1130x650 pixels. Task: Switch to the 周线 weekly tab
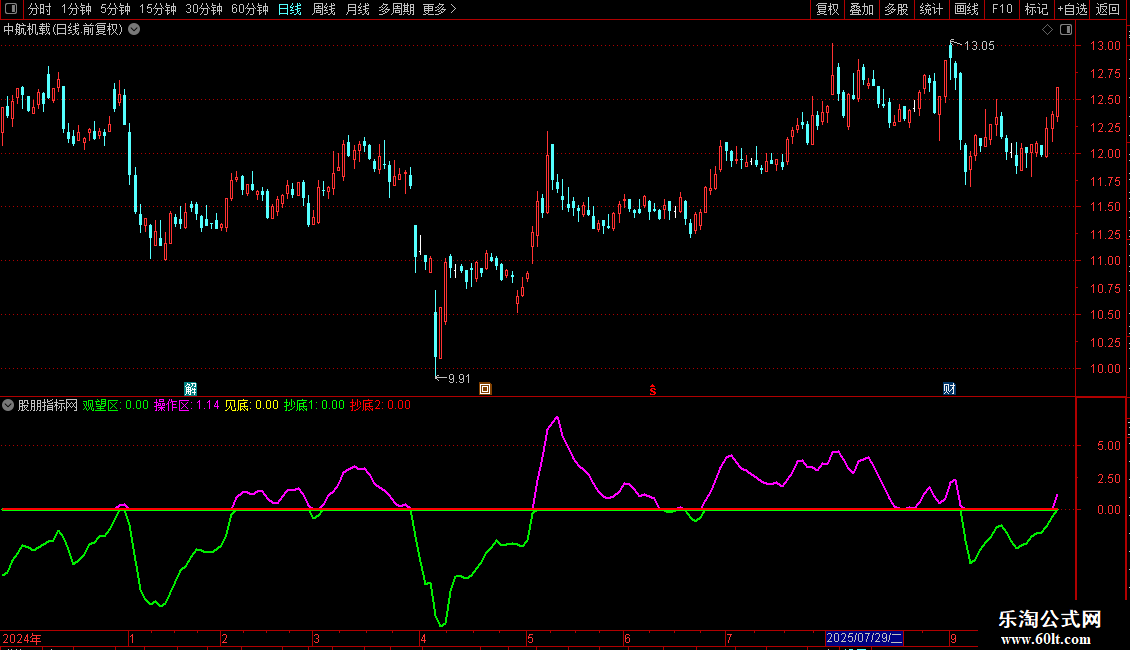click(x=324, y=9)
